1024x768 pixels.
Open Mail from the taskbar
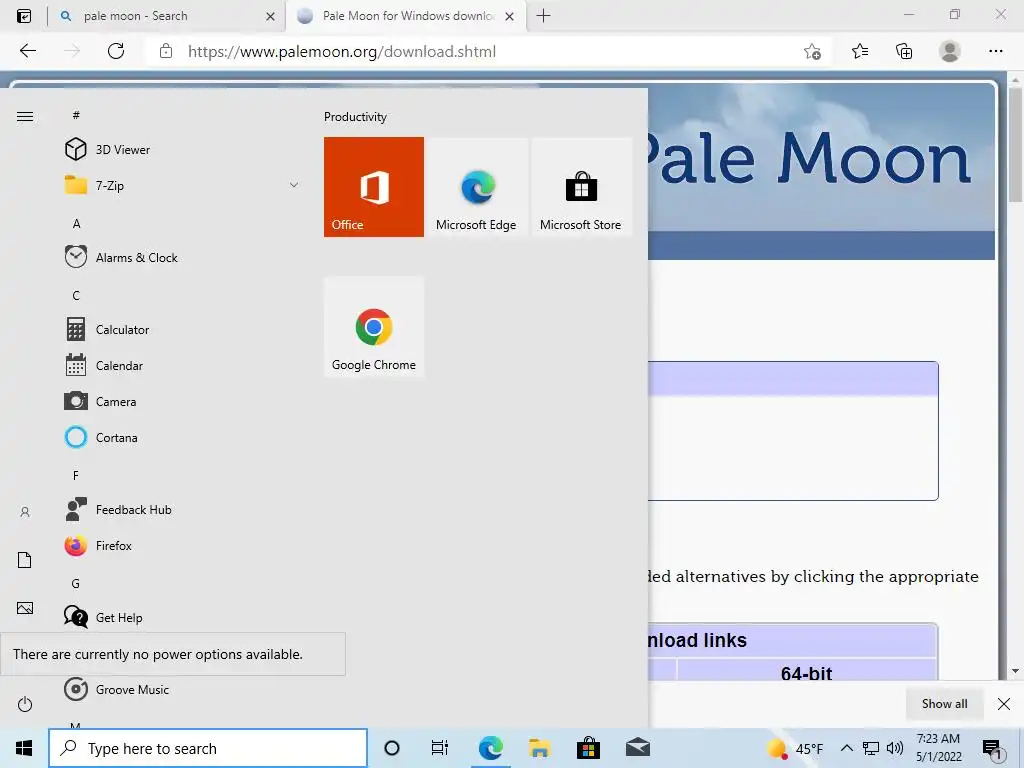click(x=637, y=748)
